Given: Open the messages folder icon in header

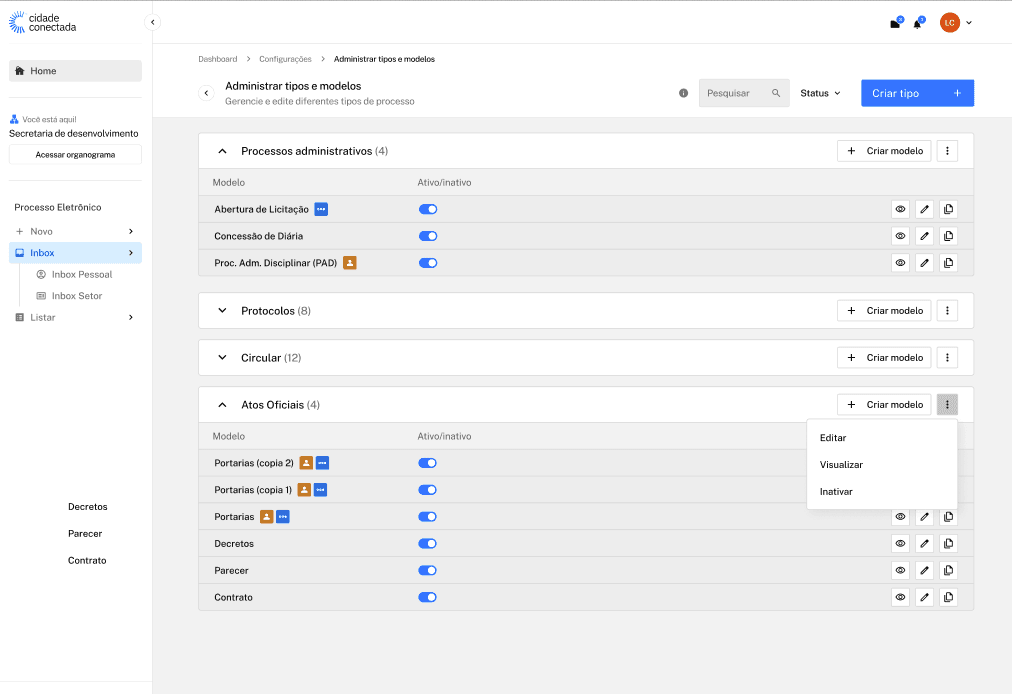Looking at the screenshot, I should pyautogui.click(x=896, y=23).
